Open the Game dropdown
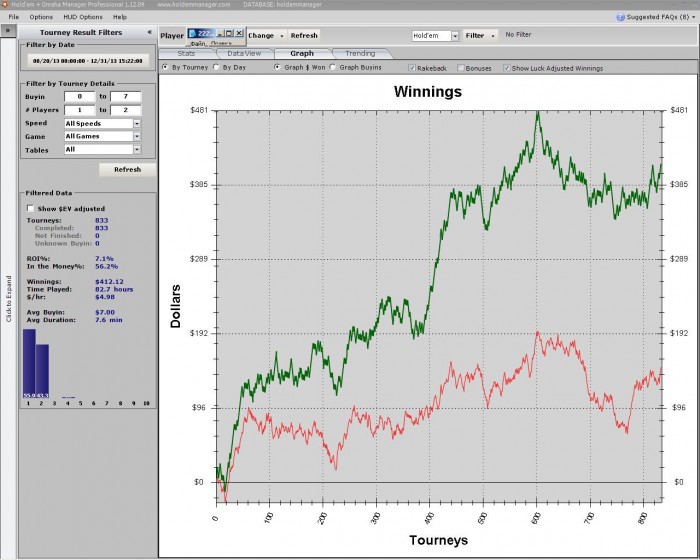Image resolution: width=700 pixels, height=560 pixels. point(137,136)
